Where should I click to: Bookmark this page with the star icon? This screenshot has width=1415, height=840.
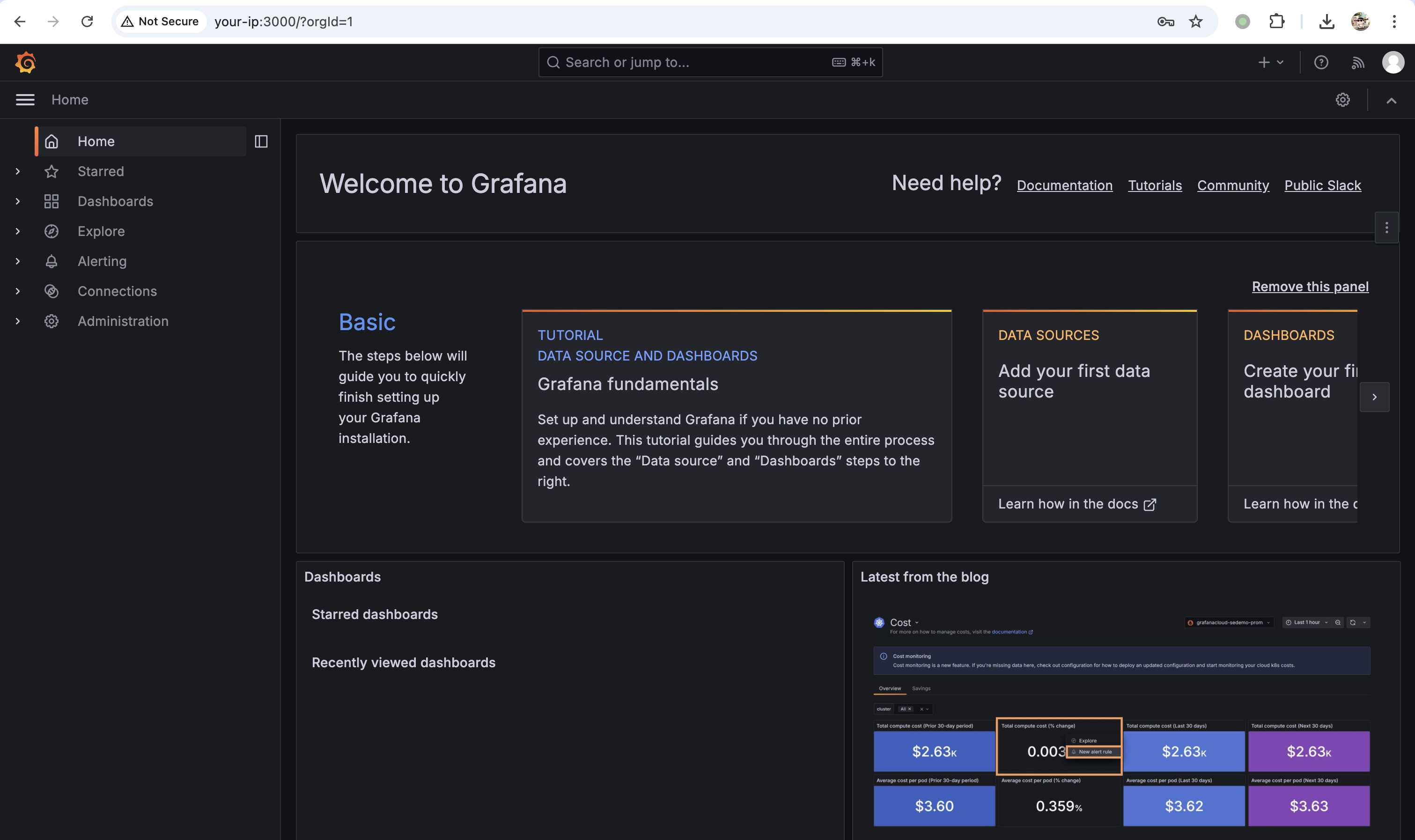(1195, 22)
